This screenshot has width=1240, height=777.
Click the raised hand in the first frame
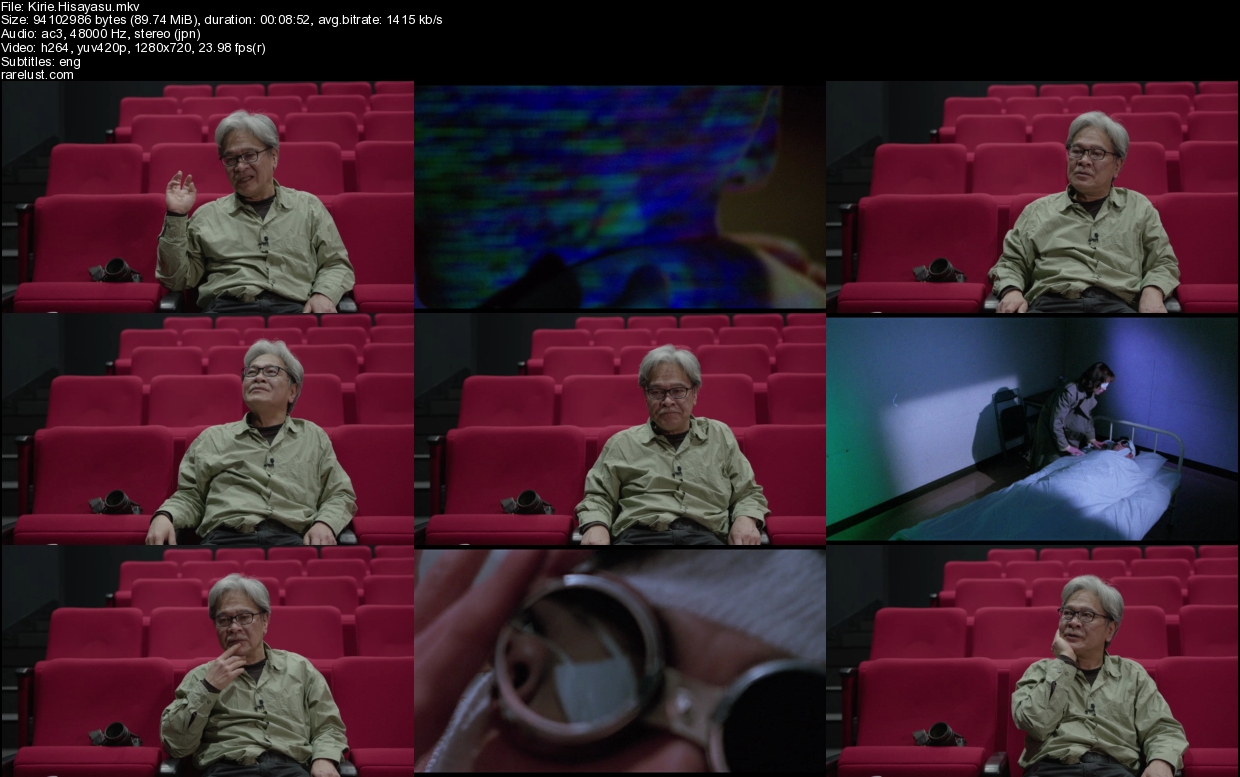pos(180,192)
